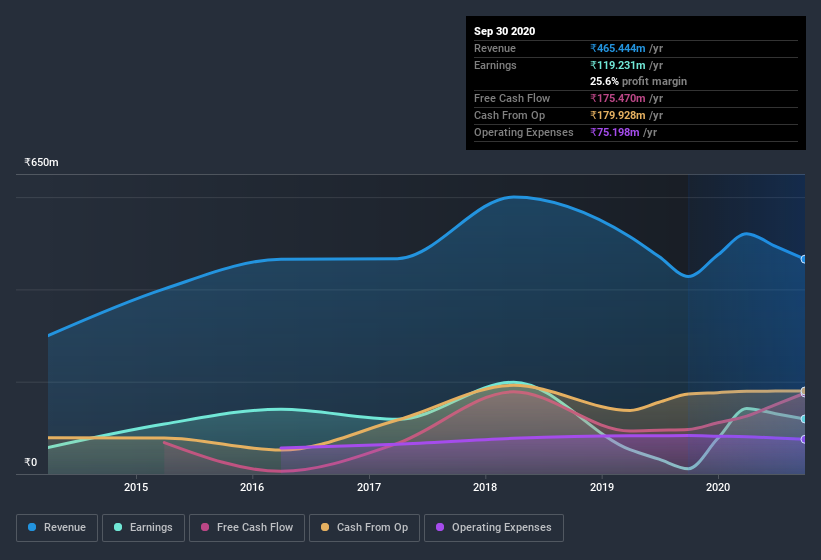Image resolution: width=821 pixels, height=560 pixels.
Task: Select the 2020 x-axis label
Action: tap(718, 487)
